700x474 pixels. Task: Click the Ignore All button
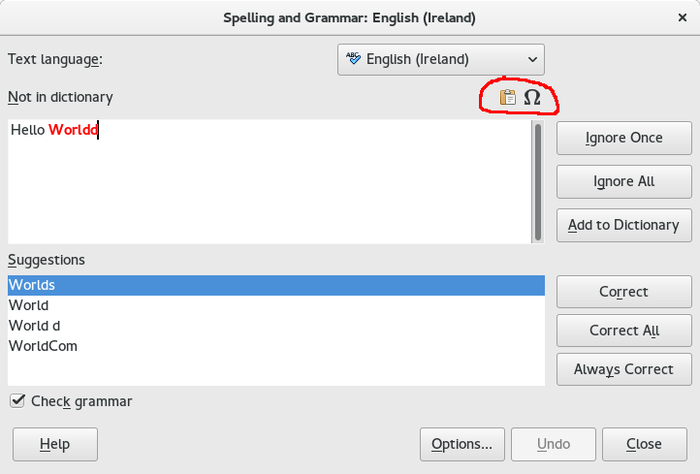pyautogui.click(x=624, y=181)
